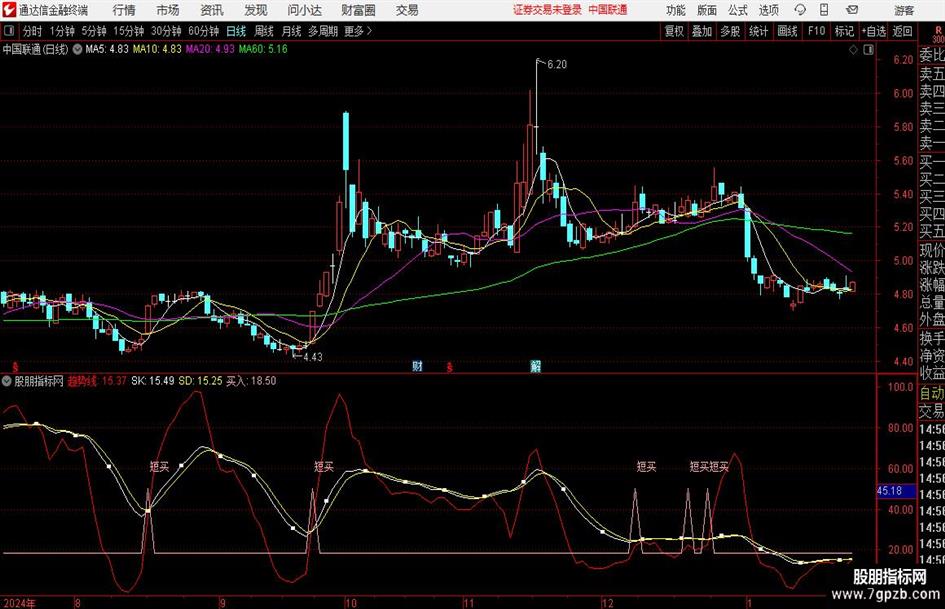Viewport: 945px width, 609px height.
Task: Click the 复权 button
Action: 674,31
